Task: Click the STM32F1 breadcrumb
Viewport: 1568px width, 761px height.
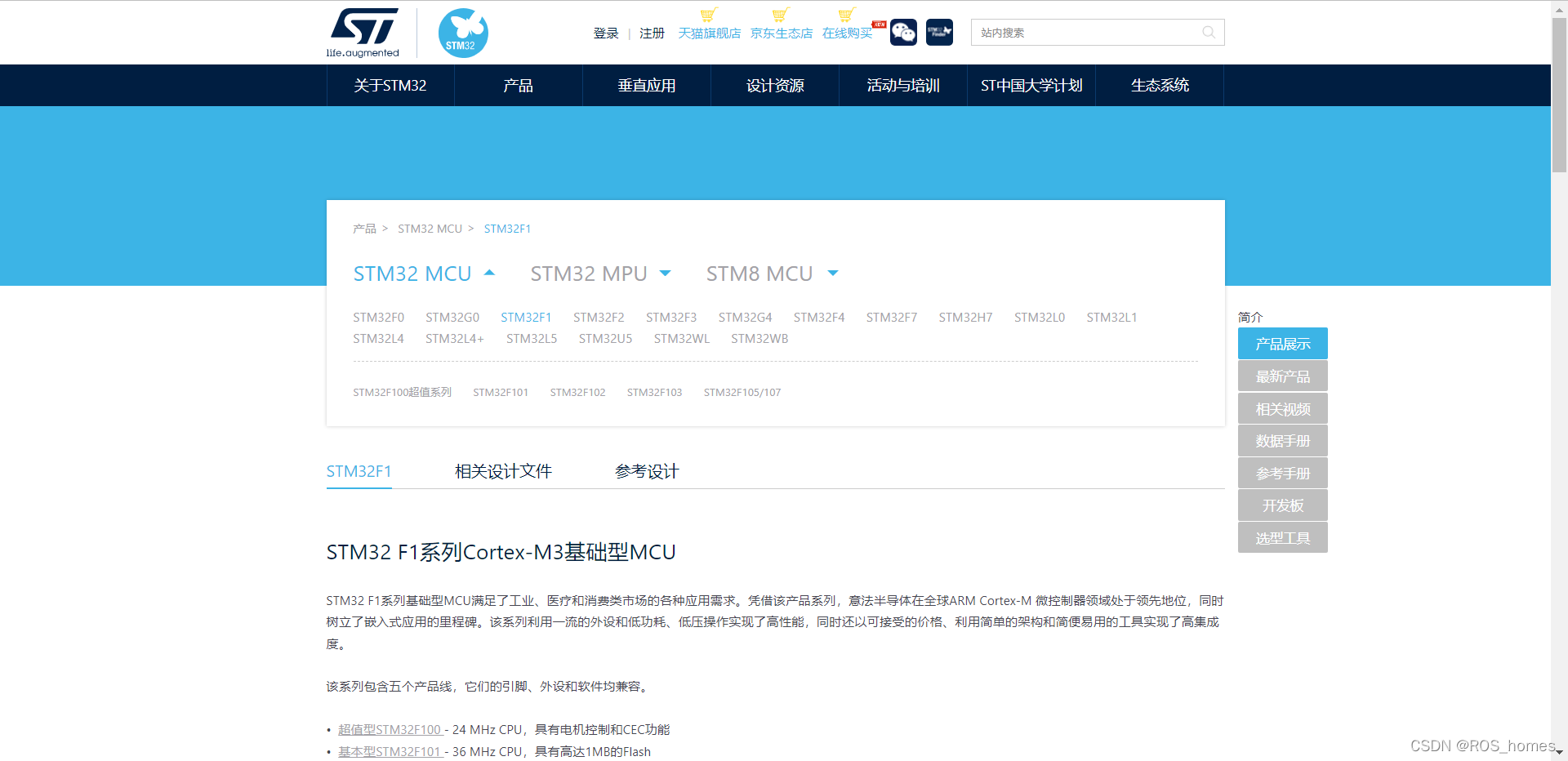Action: [507, 229]
